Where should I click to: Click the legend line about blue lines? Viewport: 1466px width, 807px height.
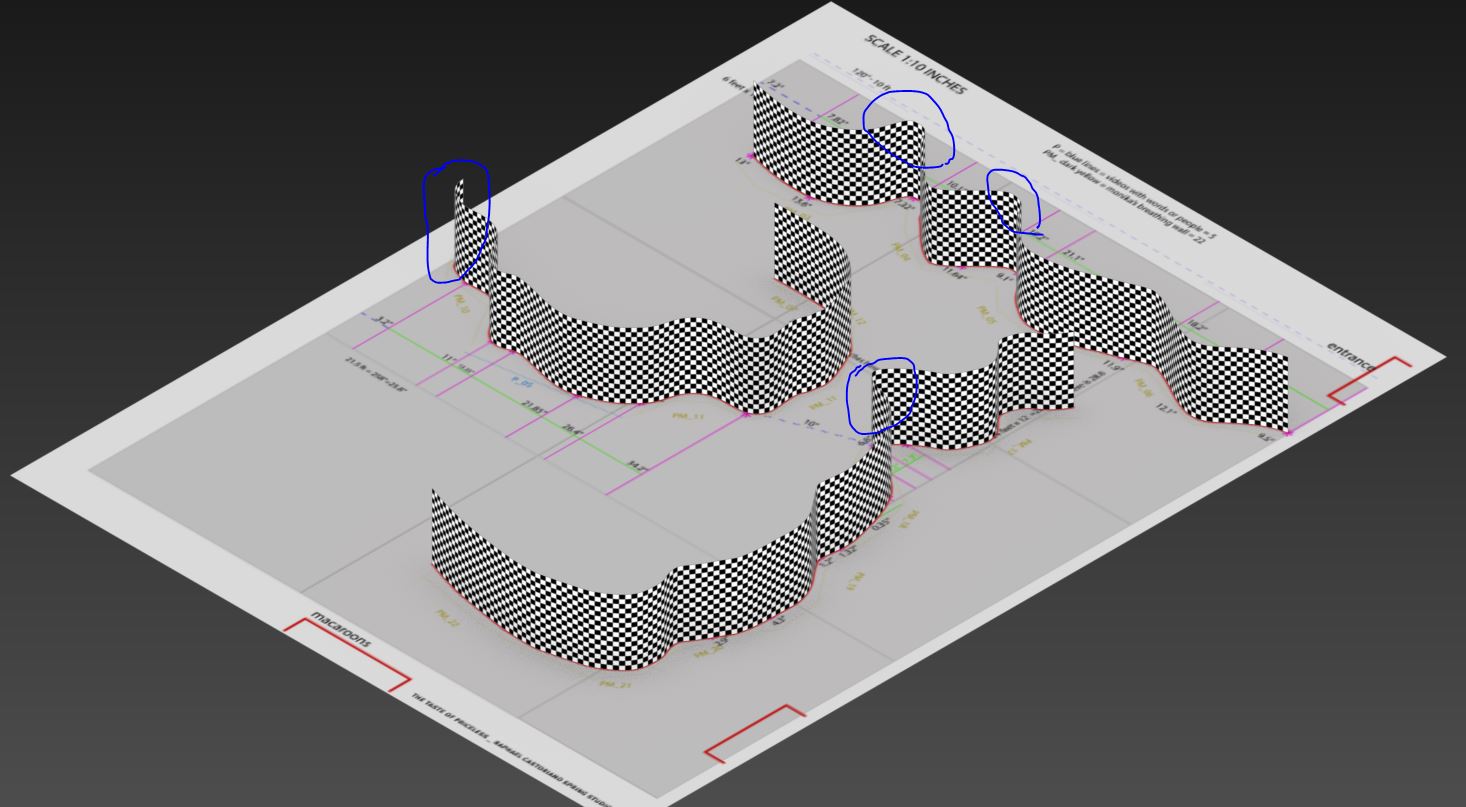(1132, 191)
